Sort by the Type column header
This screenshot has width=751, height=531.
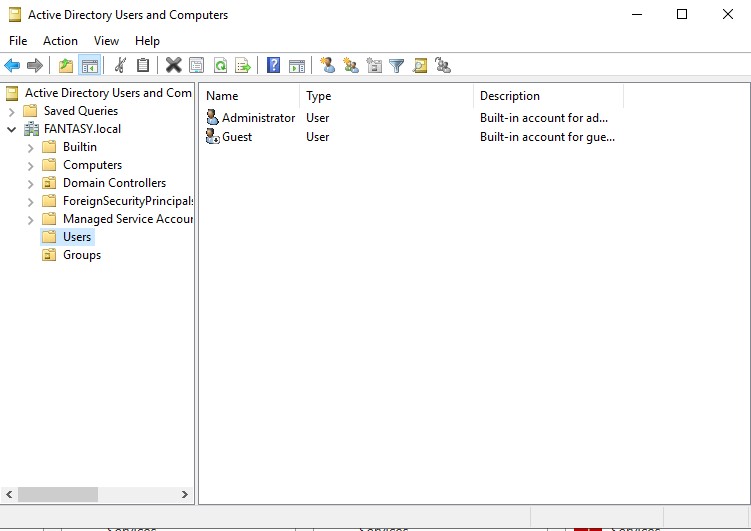coord(387,96)
